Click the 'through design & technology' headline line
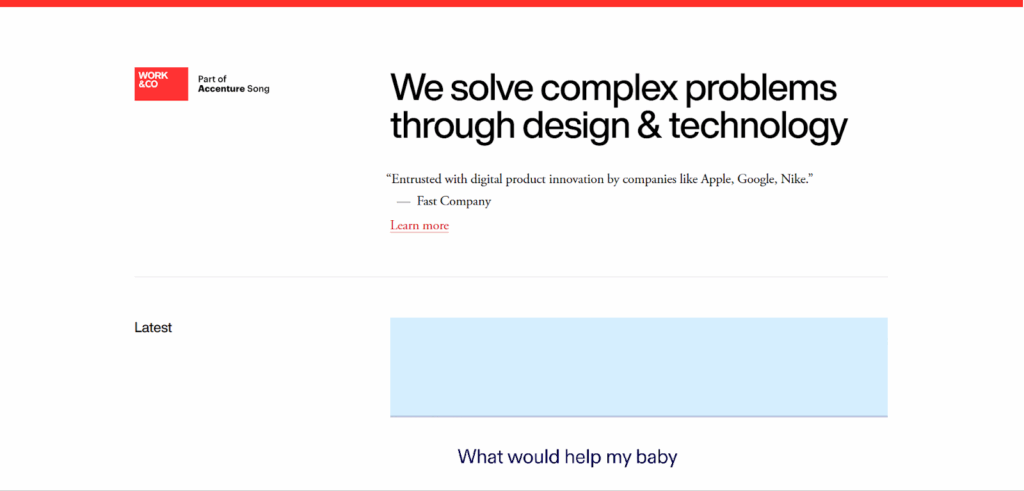Image resolution: width=1024 pixels, height=491 pixels. coord(618,127)
